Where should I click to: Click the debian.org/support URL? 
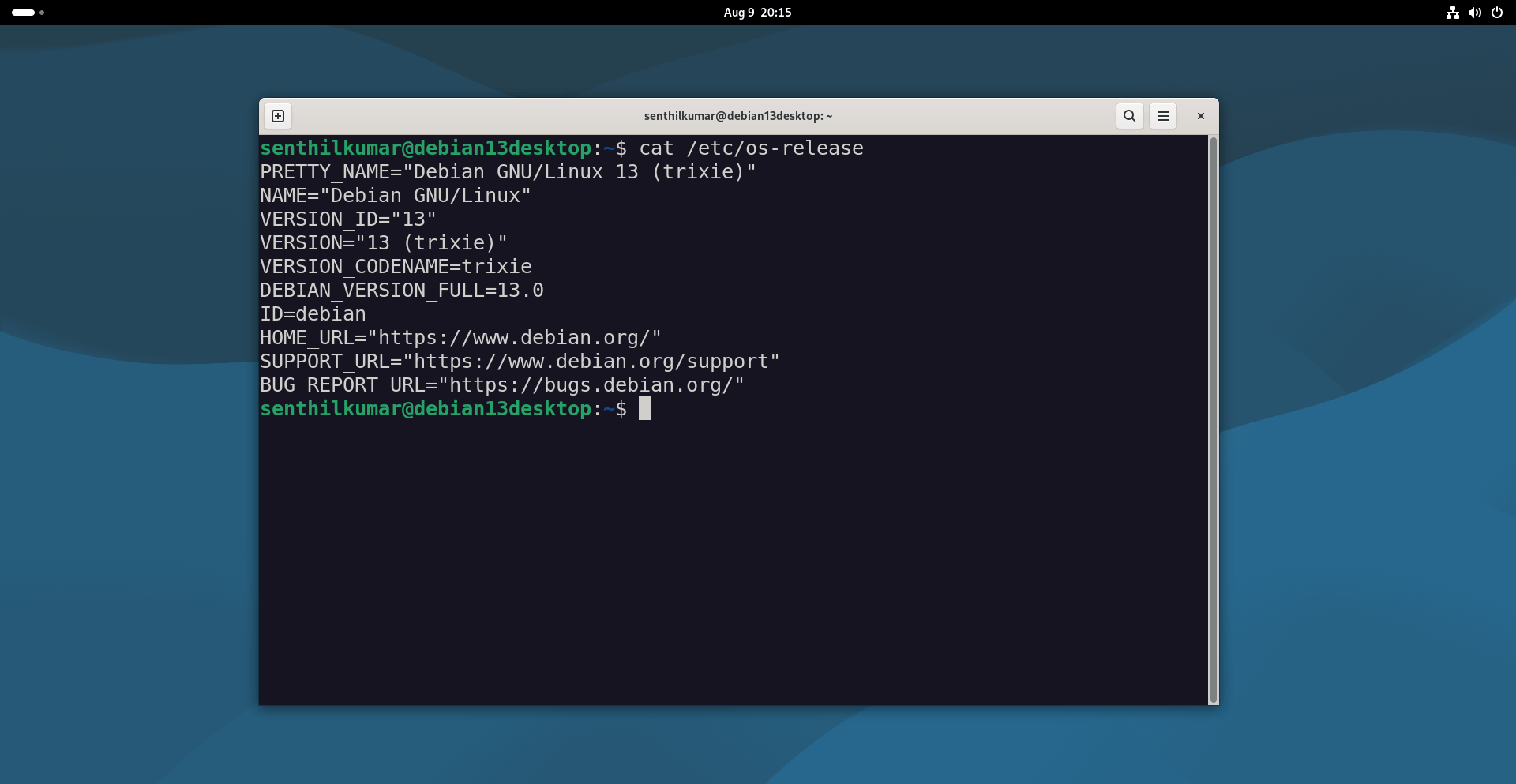click(x=591, y=362)
